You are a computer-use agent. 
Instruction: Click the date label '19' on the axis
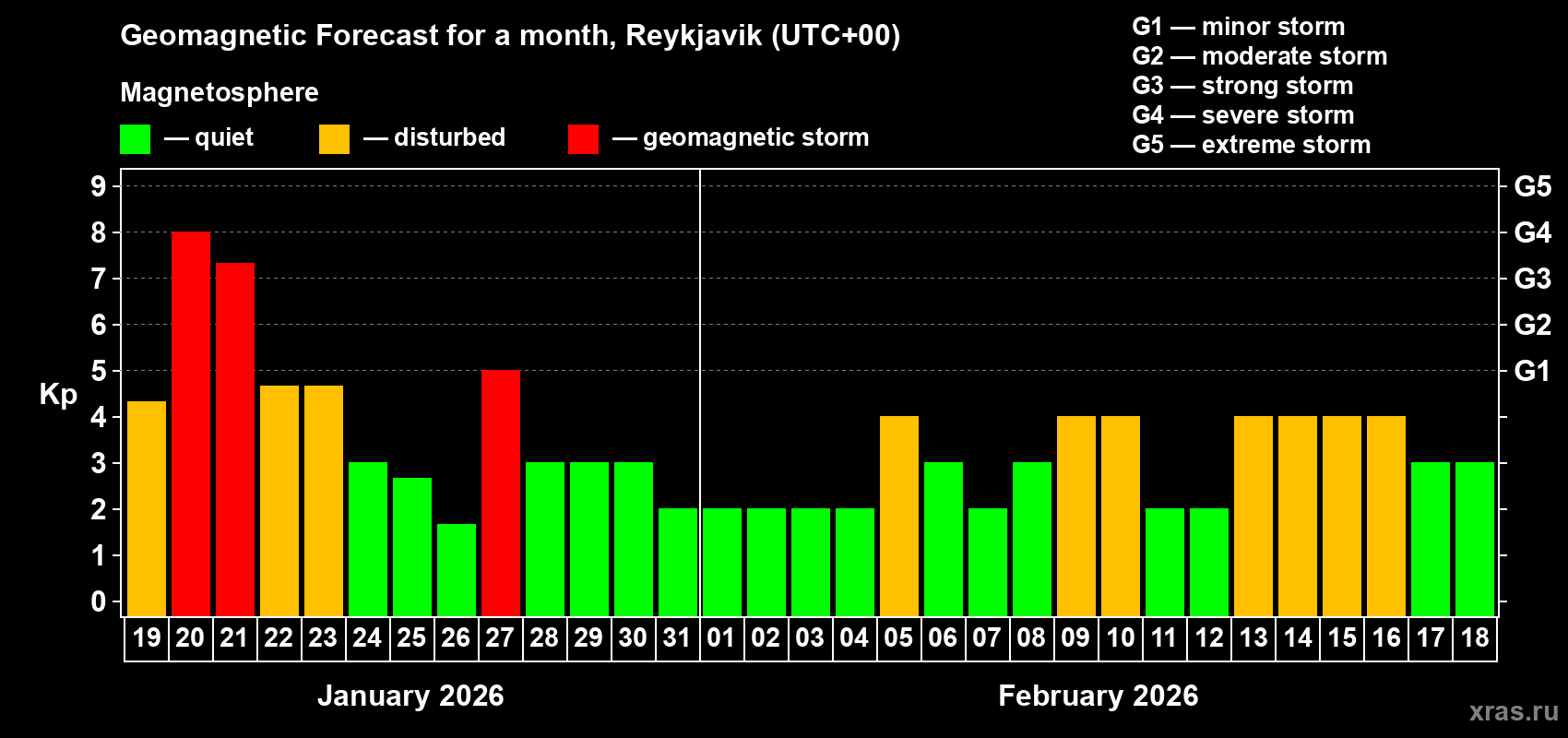(x=147, y=637)
